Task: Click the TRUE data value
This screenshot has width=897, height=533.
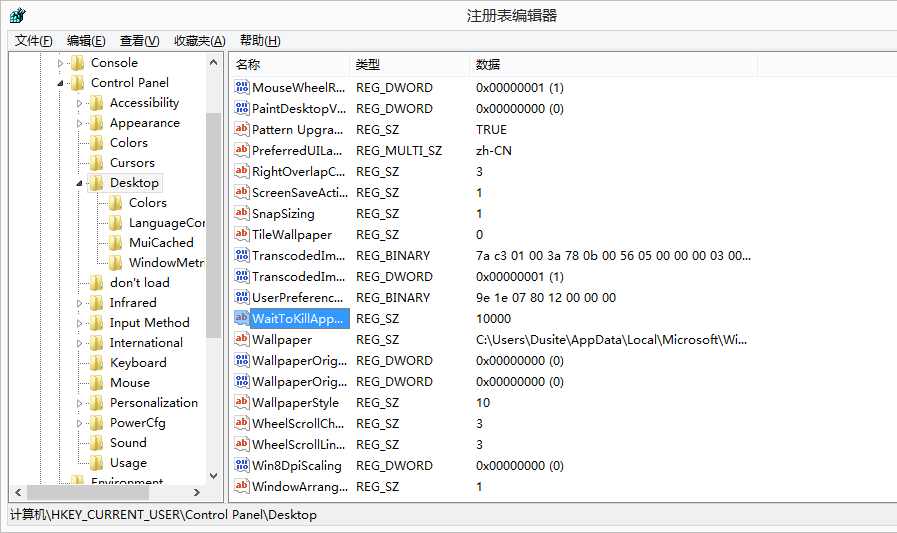Action: [491, 130]
